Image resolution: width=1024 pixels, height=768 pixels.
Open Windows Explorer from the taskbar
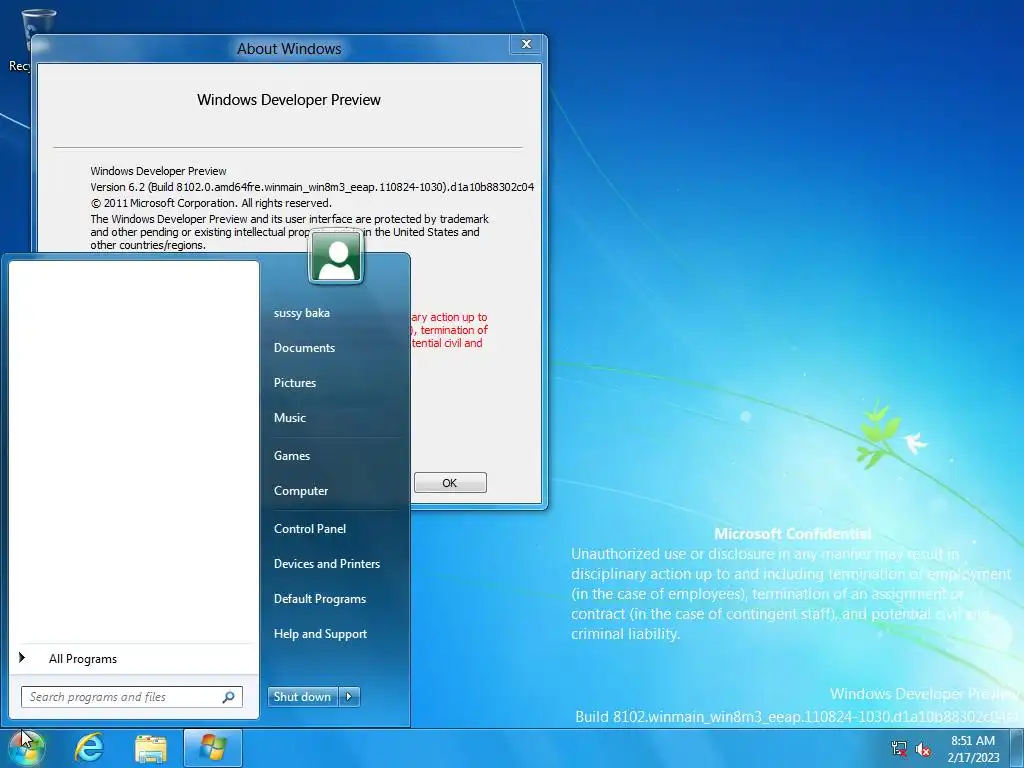click(151, 748)
